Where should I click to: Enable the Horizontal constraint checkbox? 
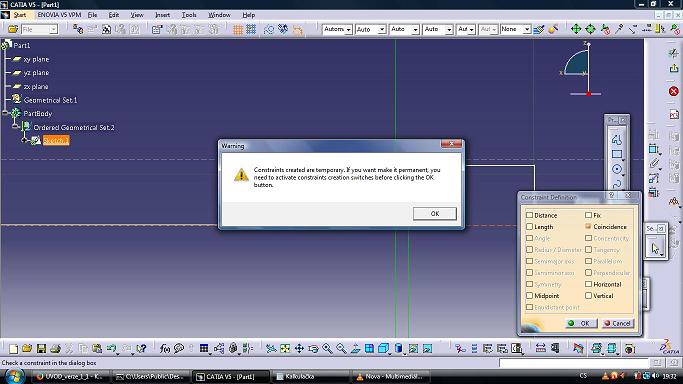(588, 284)
